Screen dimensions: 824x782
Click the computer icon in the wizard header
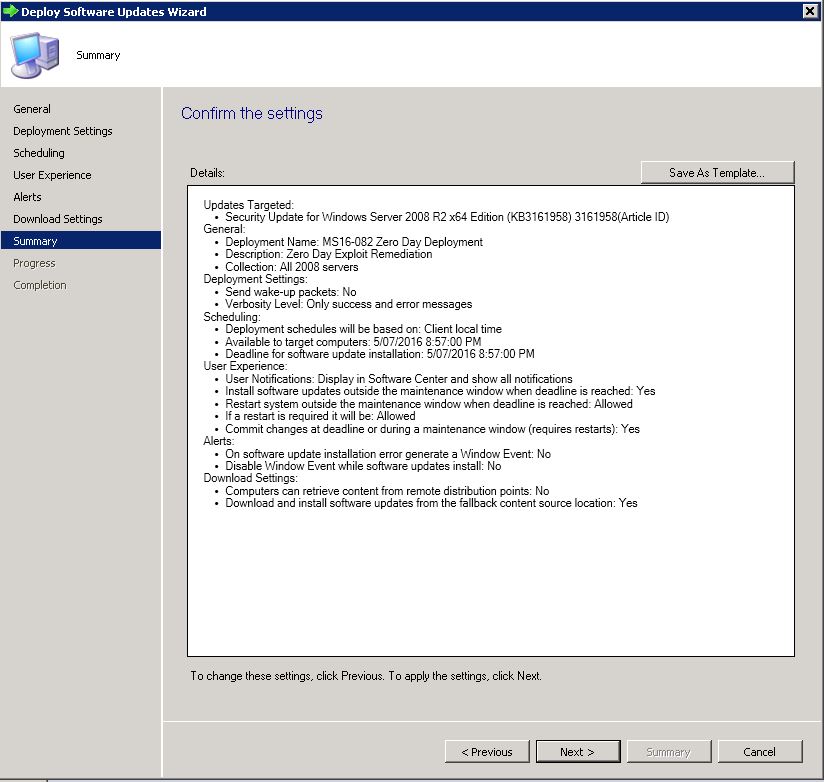point(35,55)
